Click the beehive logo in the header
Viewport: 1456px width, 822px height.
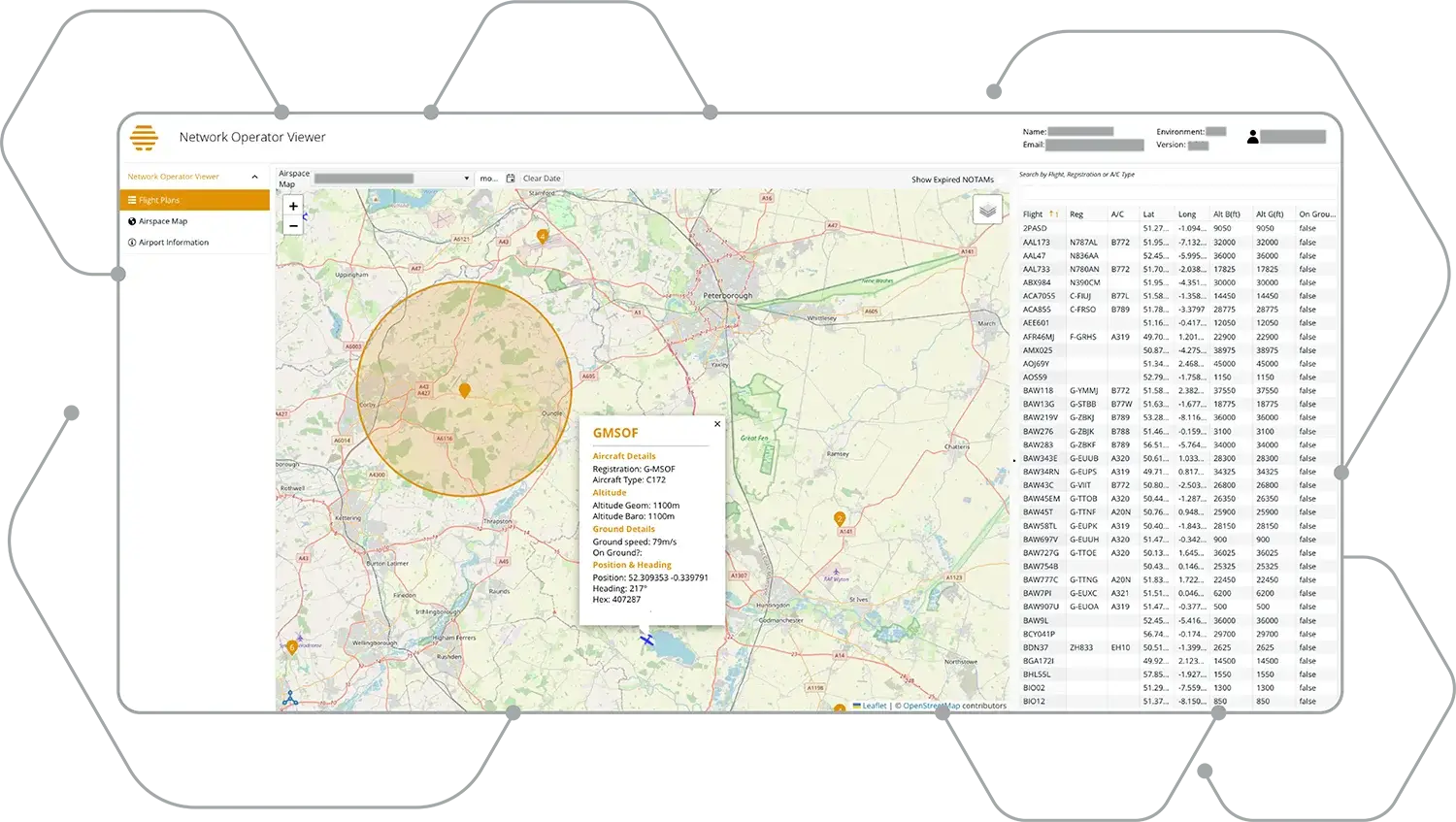tap(144, 138)
